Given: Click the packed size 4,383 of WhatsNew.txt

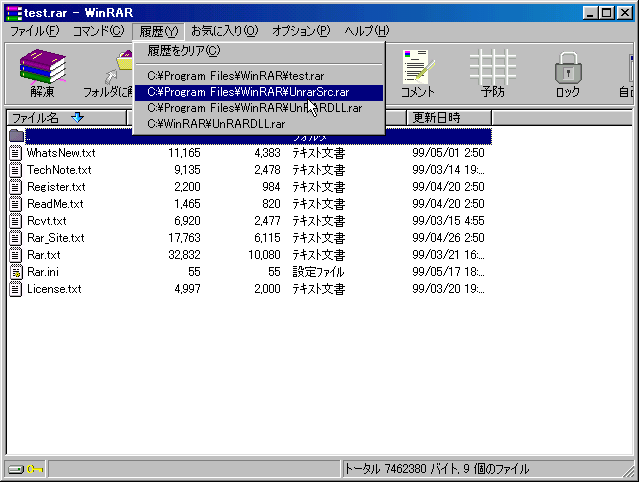Looking at the screenshot, I should click(x=267, y=153).
